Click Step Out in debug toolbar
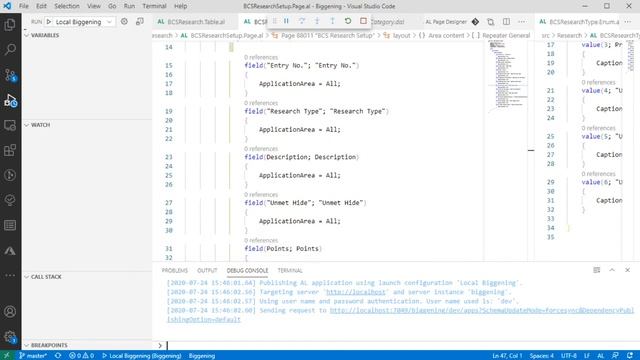The height and width of the screenshot is (360, 640). click(332, 21)
